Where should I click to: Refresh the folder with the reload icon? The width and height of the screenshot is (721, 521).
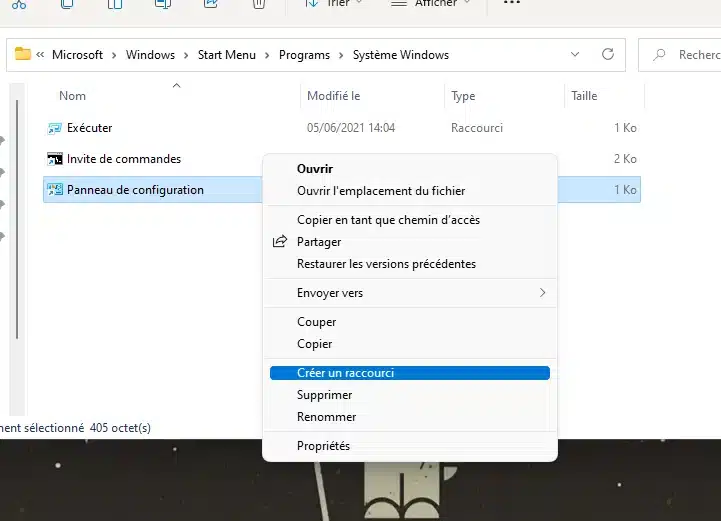(607, 55)
